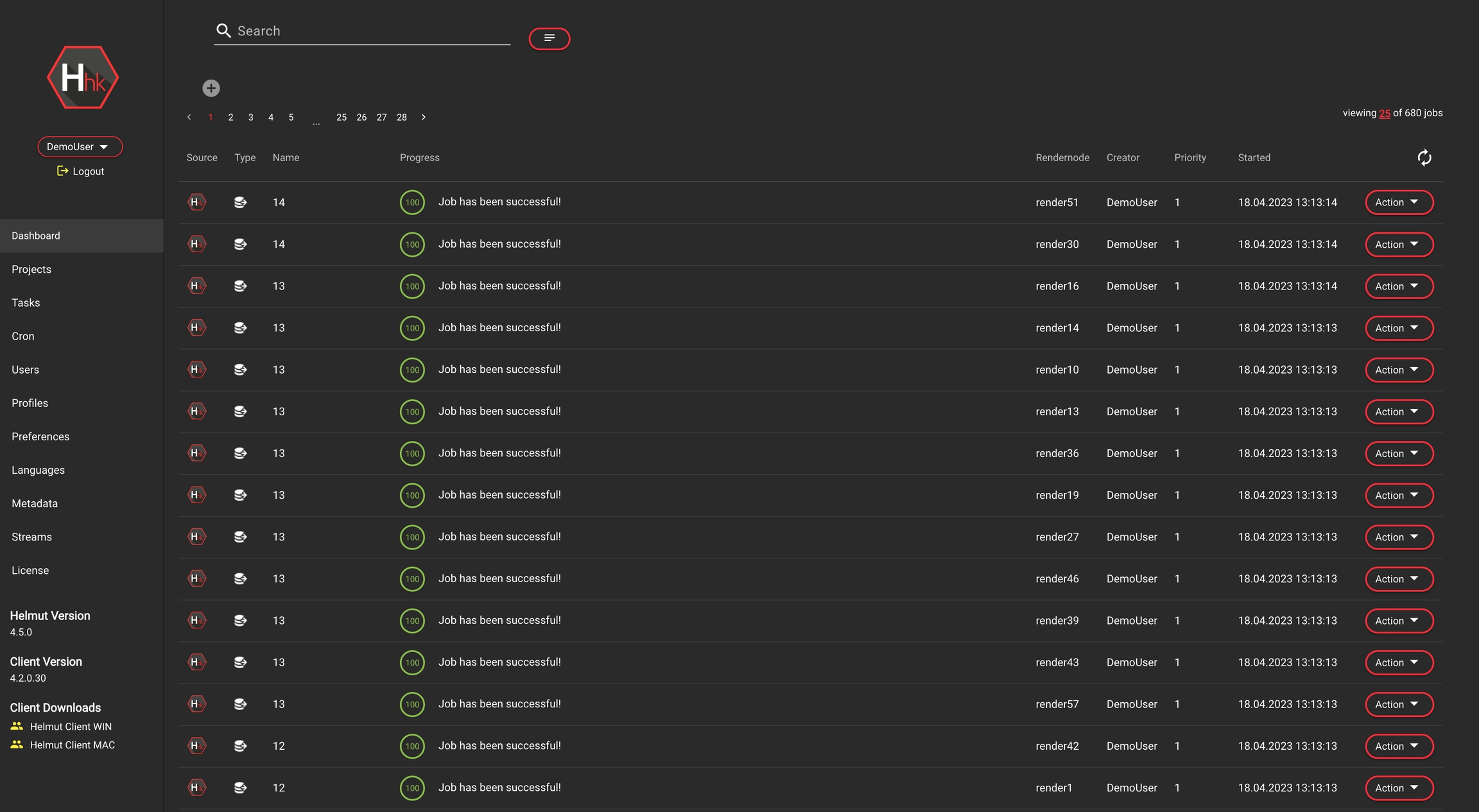The image size is (1479, 812).
Task: Click the Helmut Client WIN download icon
Action: pyautogui.click(x=17, y=727)
